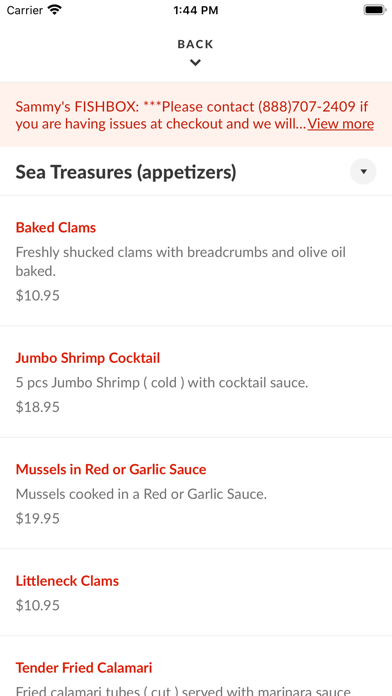Select the Baked Clams item title
The image size is (392, 696).
point(56,228)
